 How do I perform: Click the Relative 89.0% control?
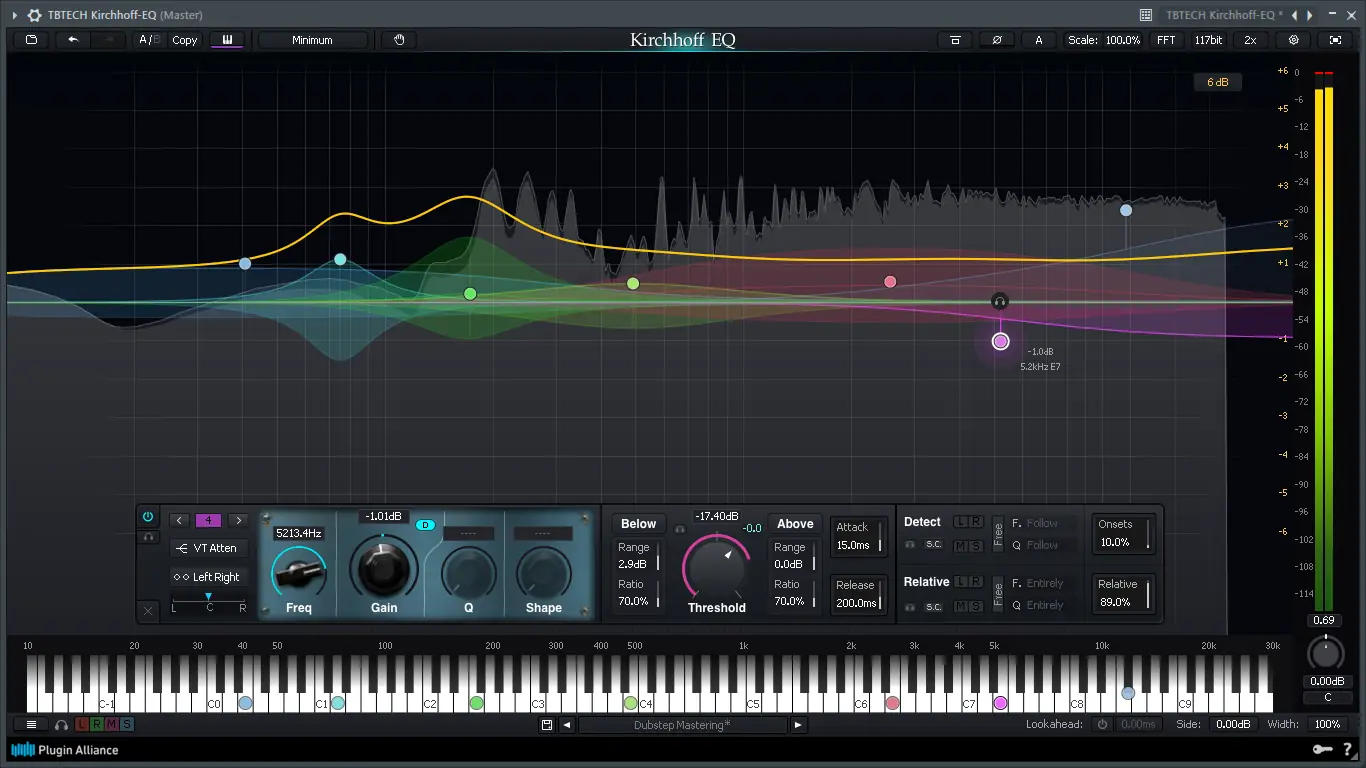coord(1123,593)
